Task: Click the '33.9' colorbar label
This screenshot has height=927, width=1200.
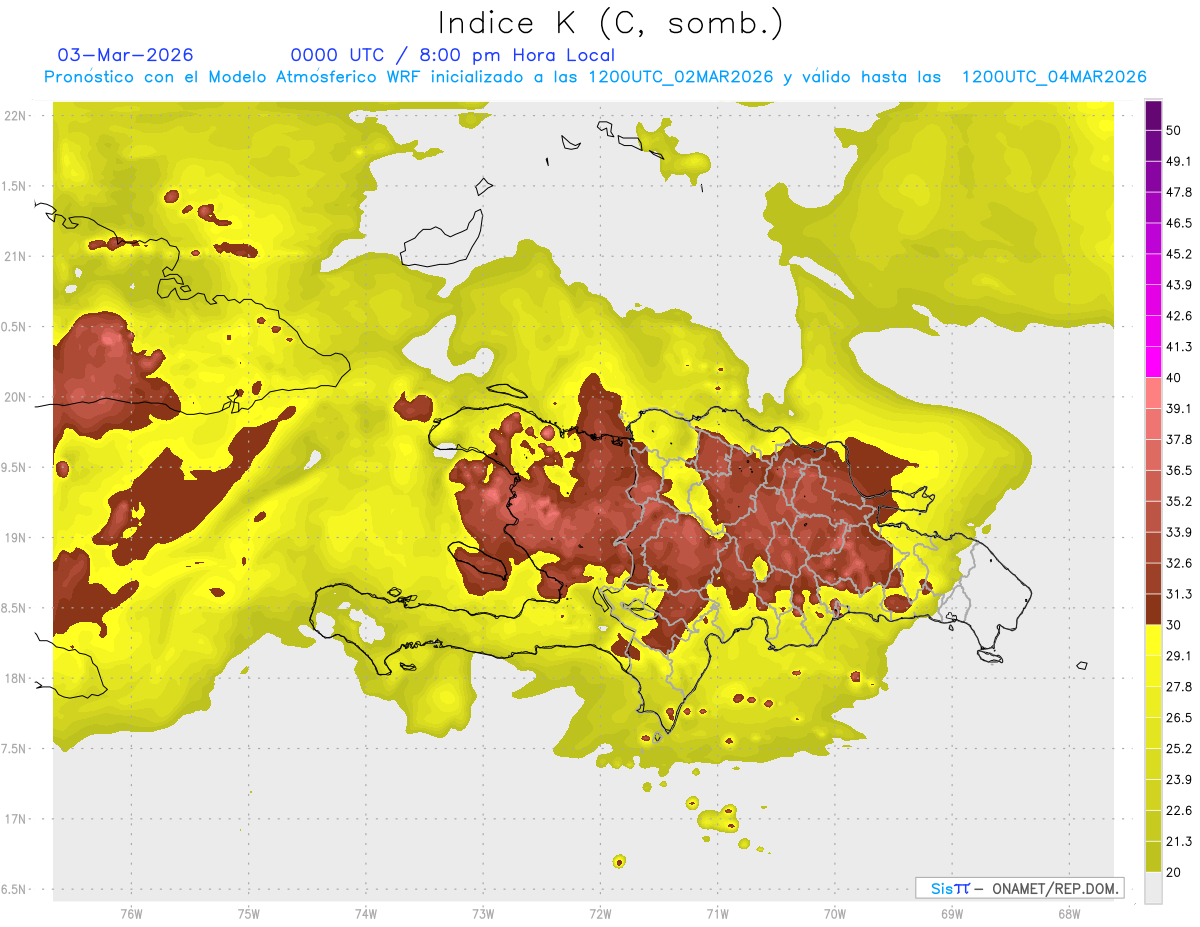Action: (x=1179, y=532)
